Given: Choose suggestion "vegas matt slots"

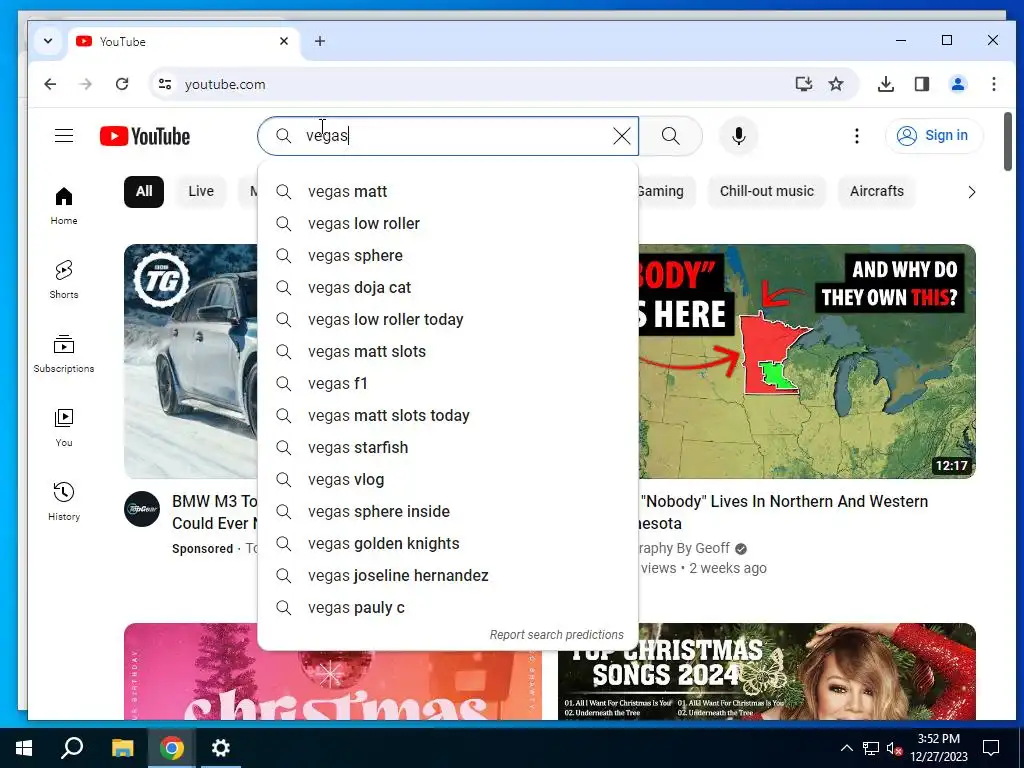Looking at the screenshot, I should [448, 351].
